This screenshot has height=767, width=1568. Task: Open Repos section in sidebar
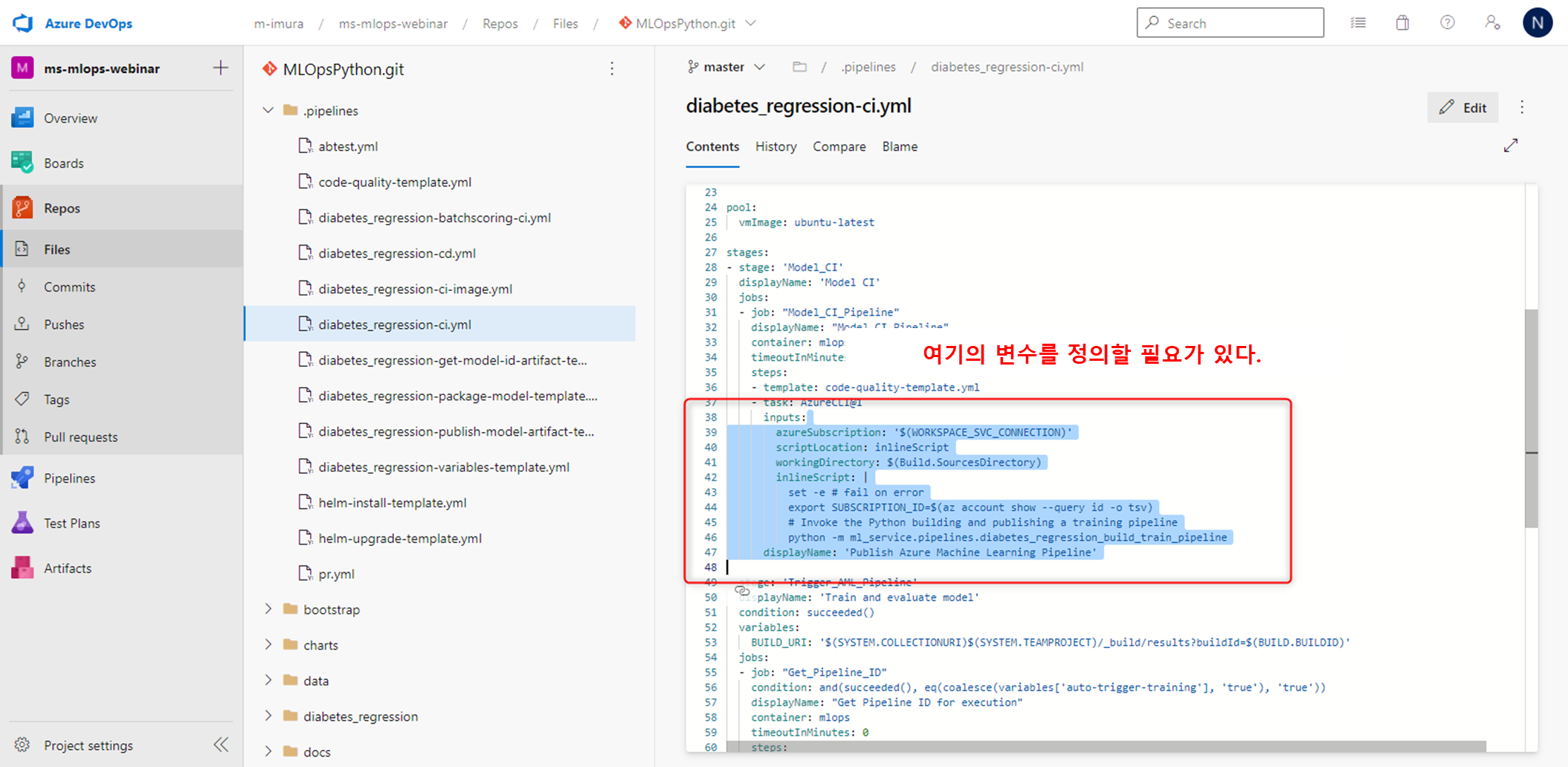pos(62,208)
